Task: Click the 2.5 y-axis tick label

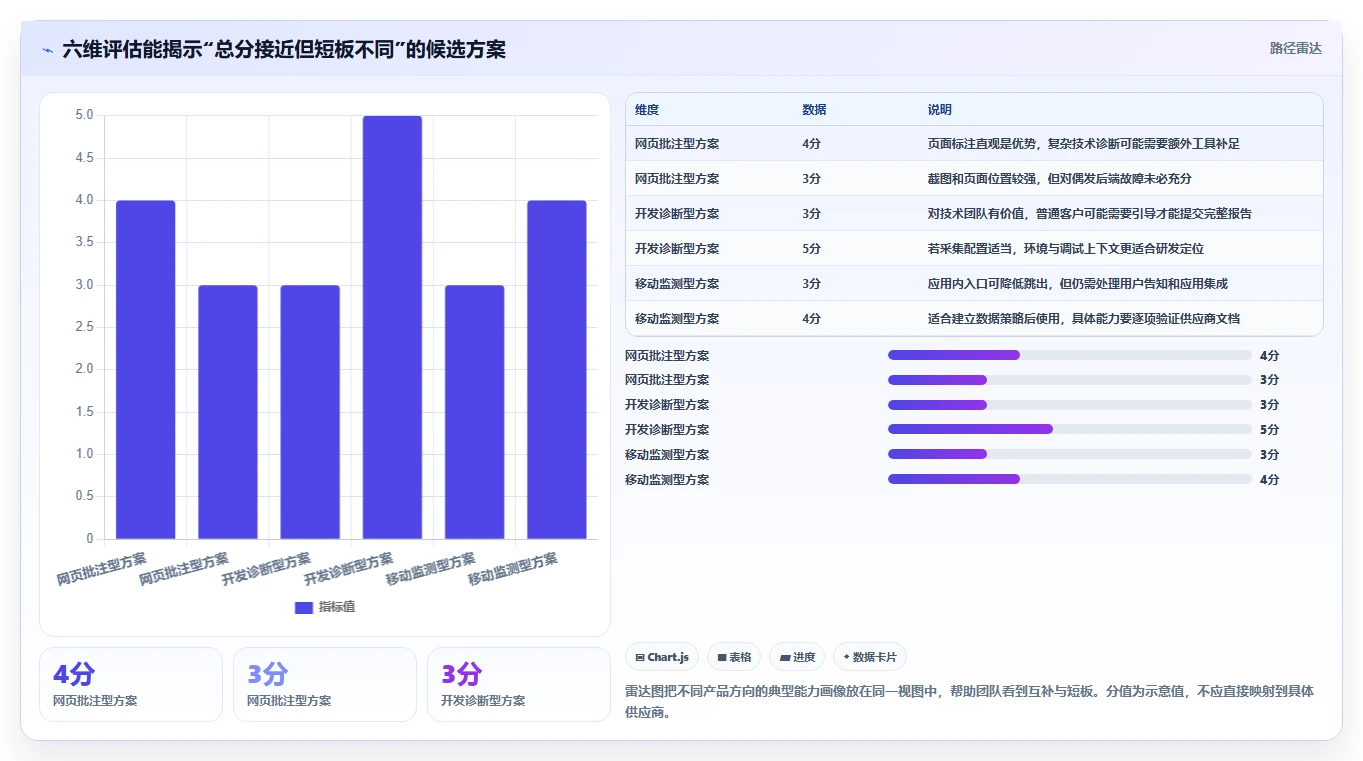Action: 84,327
